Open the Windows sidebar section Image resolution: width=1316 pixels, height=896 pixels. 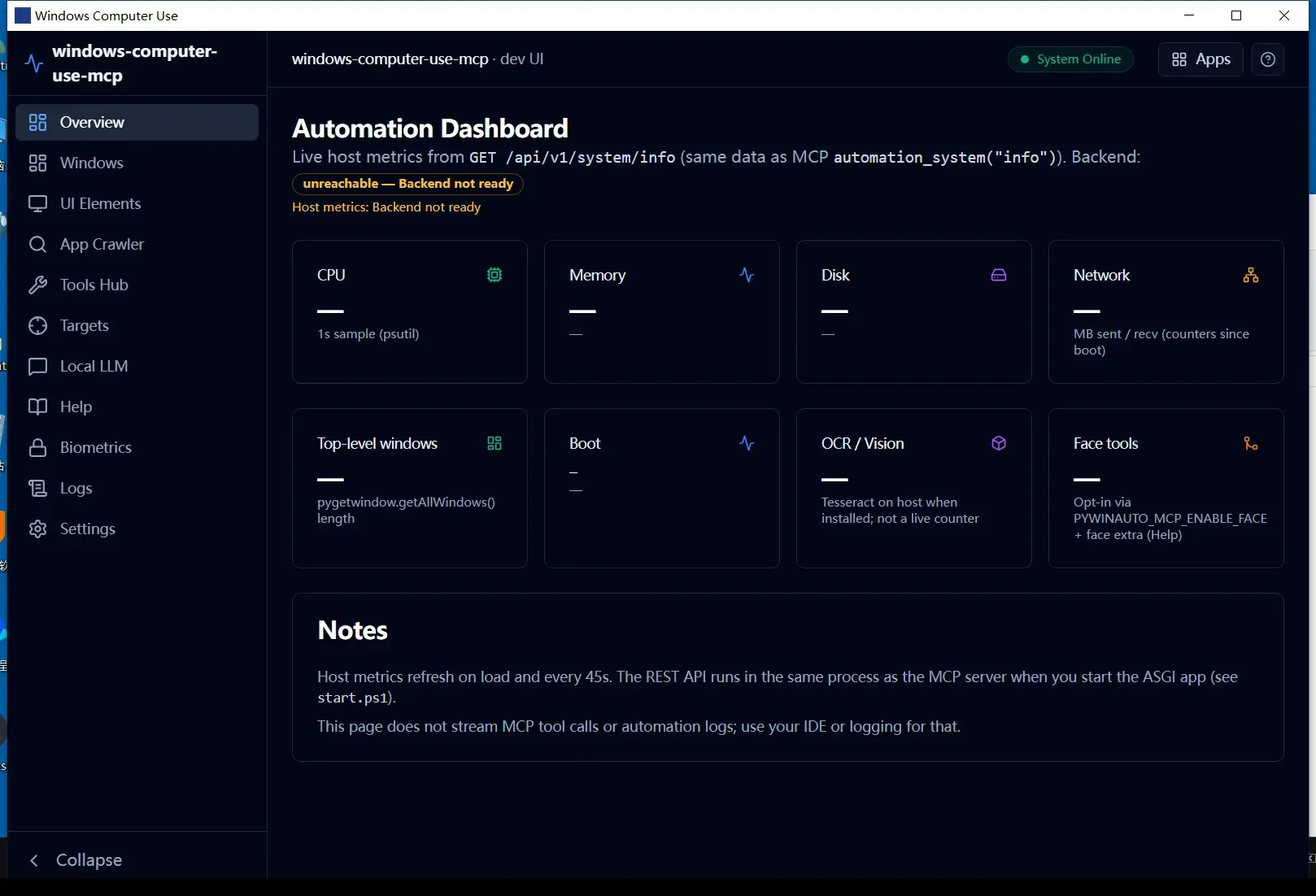click(x=137, y=163)
